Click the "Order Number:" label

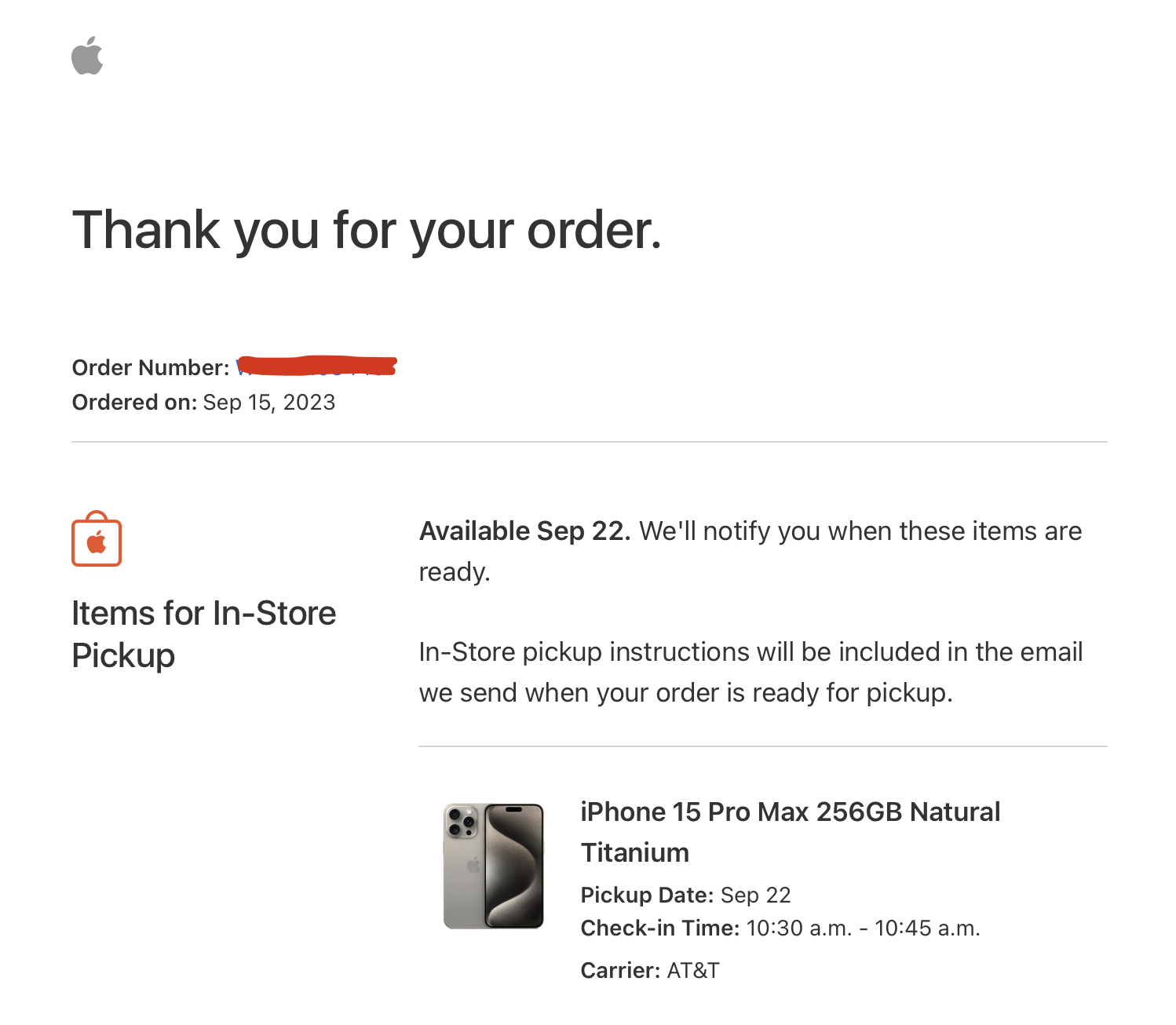pos(150,367)
